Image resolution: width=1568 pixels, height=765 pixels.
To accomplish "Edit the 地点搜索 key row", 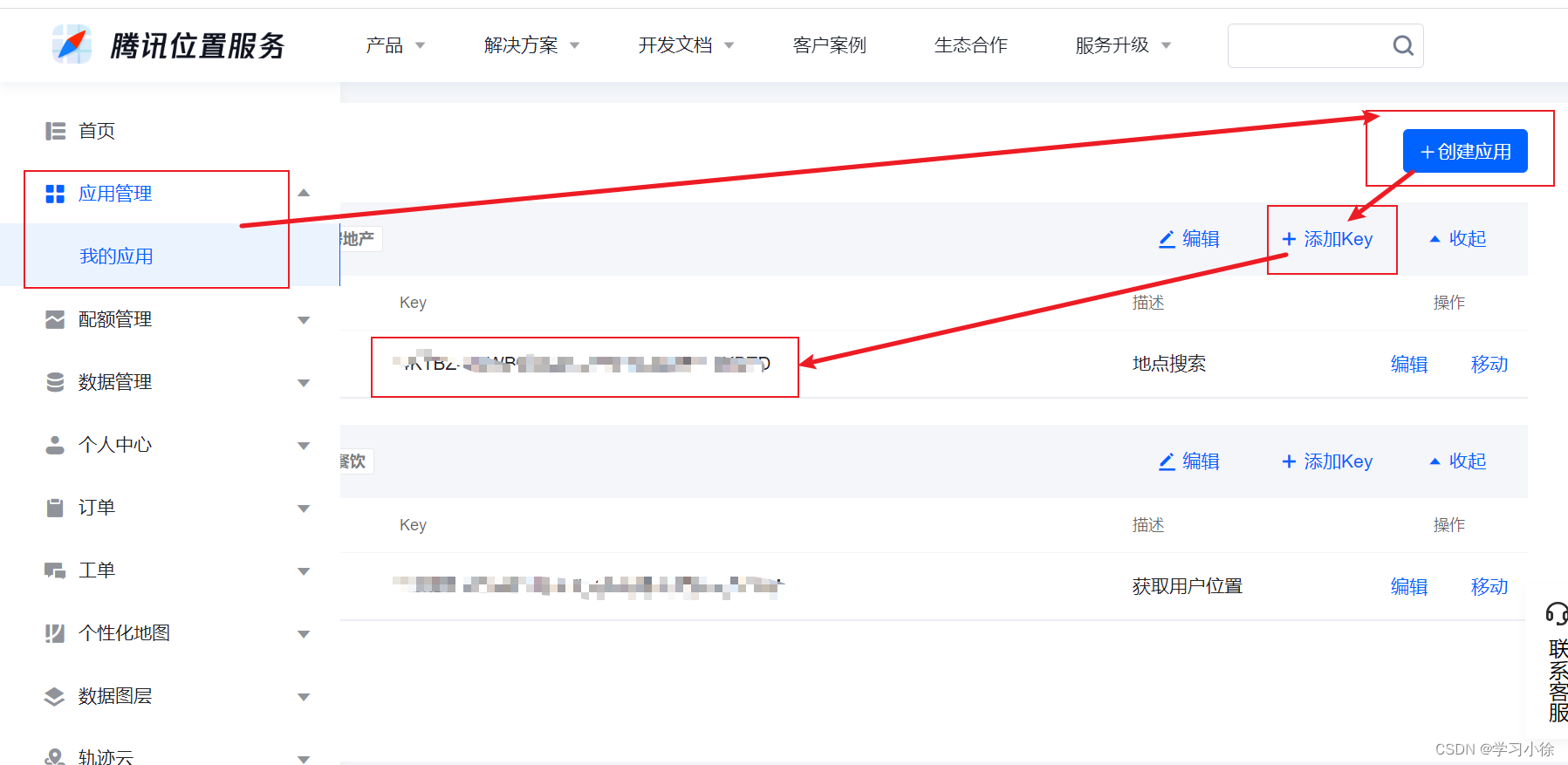I will 1409,365.
